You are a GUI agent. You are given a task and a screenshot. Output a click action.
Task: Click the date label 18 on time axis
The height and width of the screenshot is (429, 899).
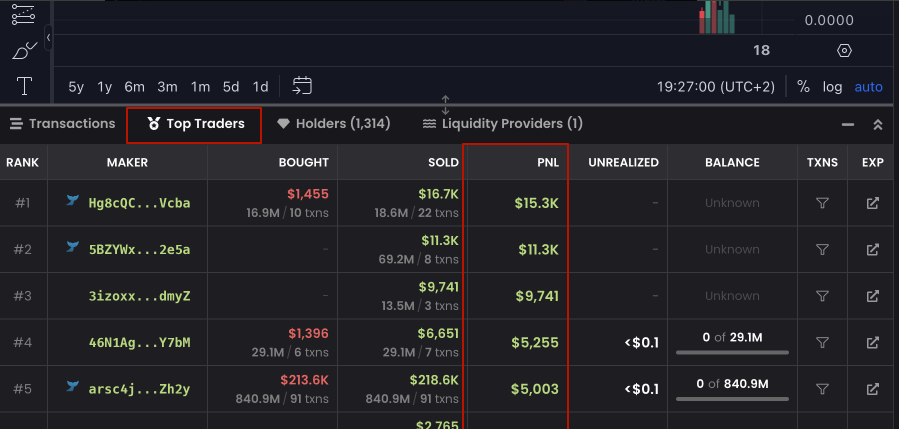coord(761,50)
